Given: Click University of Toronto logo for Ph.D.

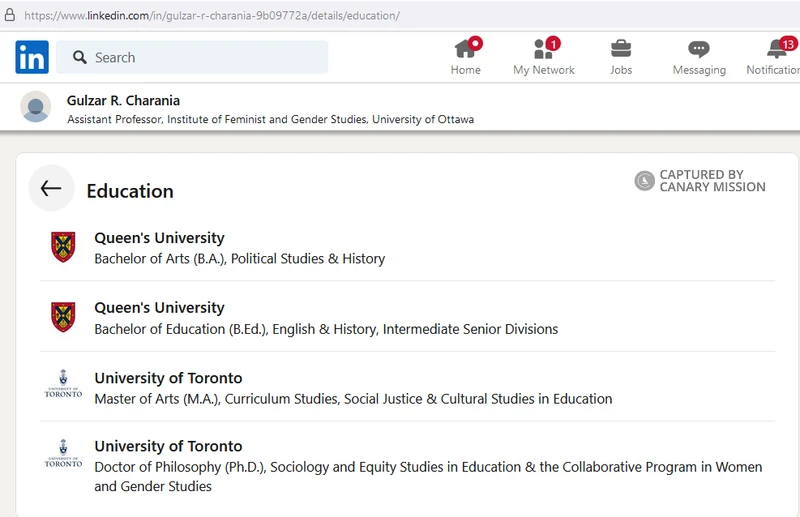Looking at the screenshot, I should (63, 453).
